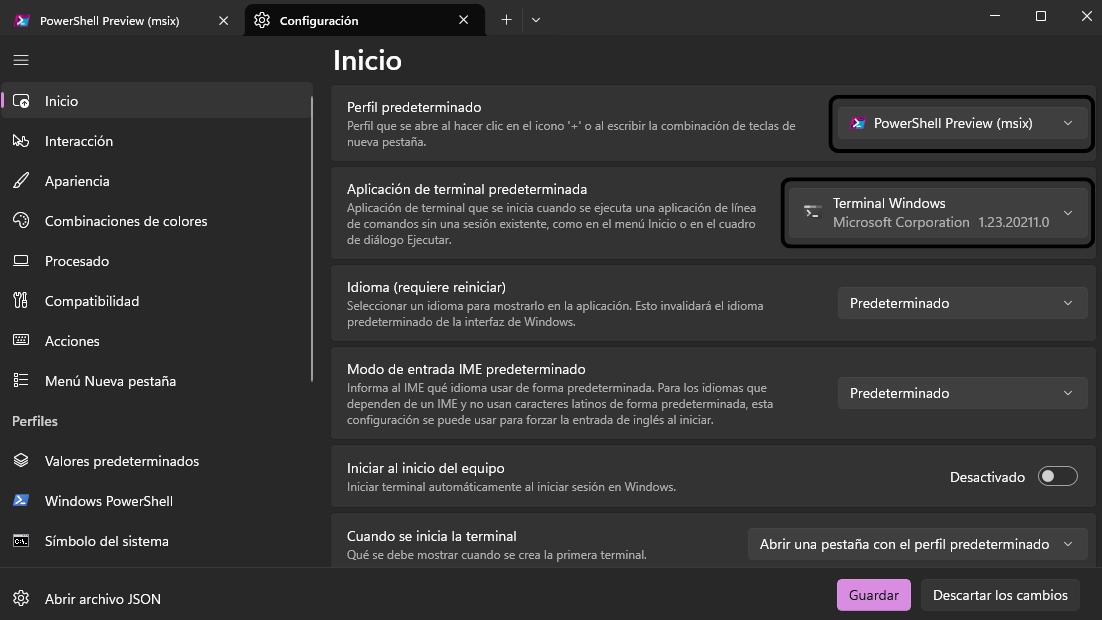Open the Compatibilidad settings icon
The image size is (1102, 620).
21,300
